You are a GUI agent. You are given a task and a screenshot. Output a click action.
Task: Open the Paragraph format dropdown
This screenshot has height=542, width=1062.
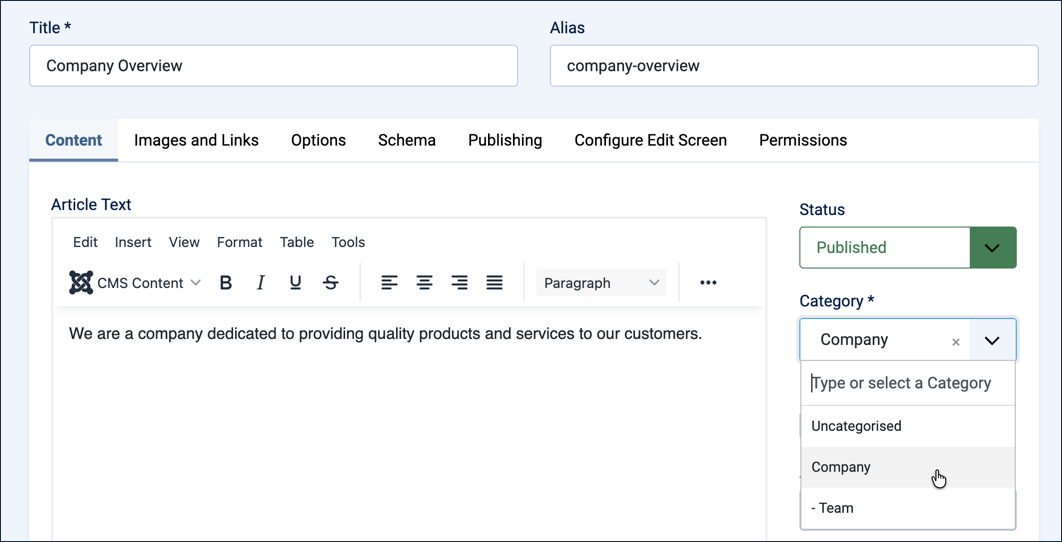601,283
